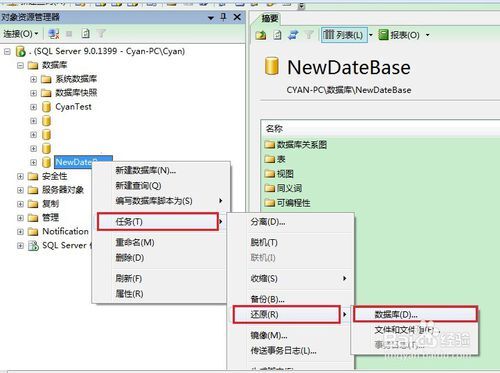Expand the 安全性 folder

click(x=20, y=176)
